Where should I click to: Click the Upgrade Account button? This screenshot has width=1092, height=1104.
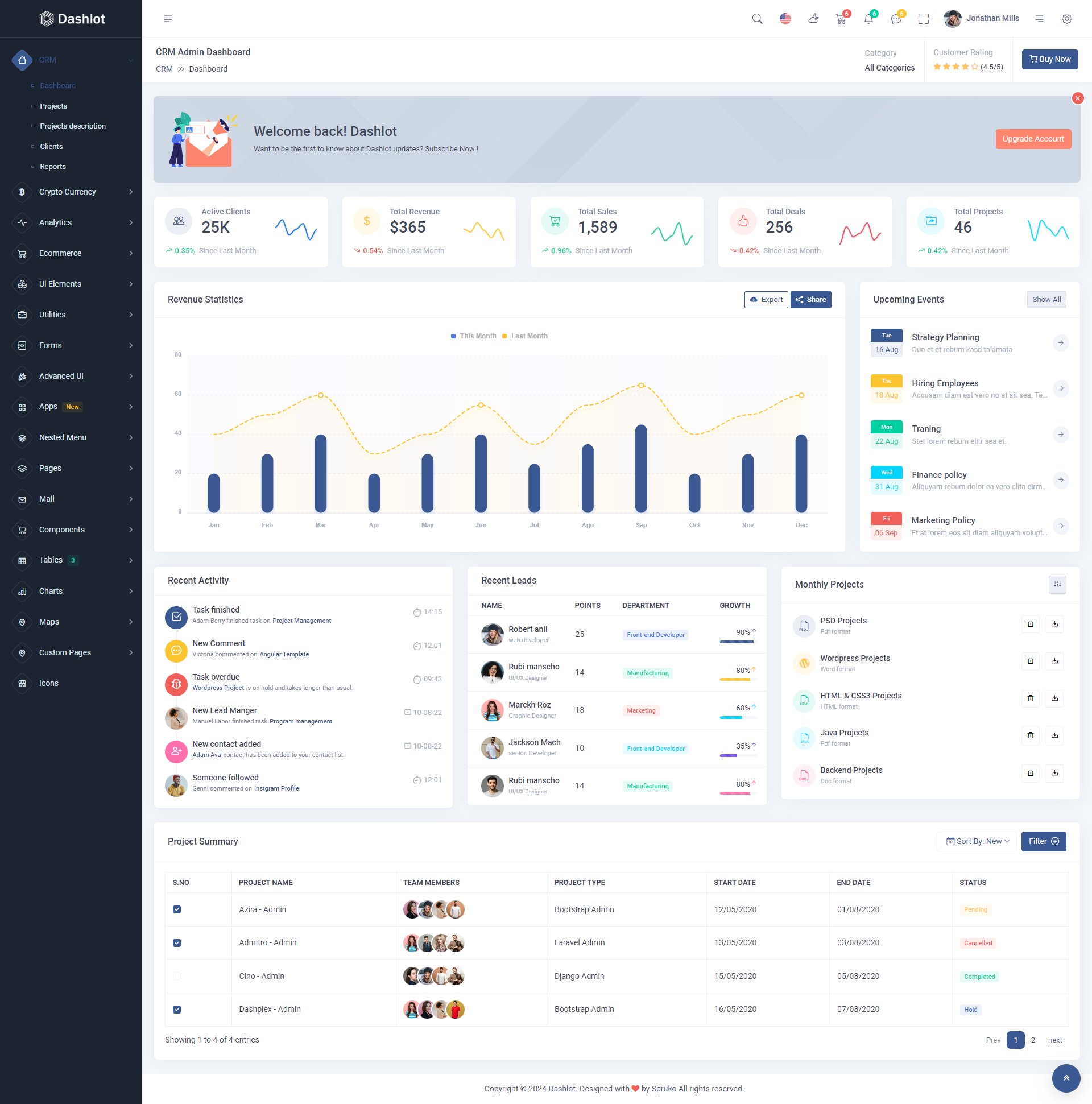[1033, 139]
